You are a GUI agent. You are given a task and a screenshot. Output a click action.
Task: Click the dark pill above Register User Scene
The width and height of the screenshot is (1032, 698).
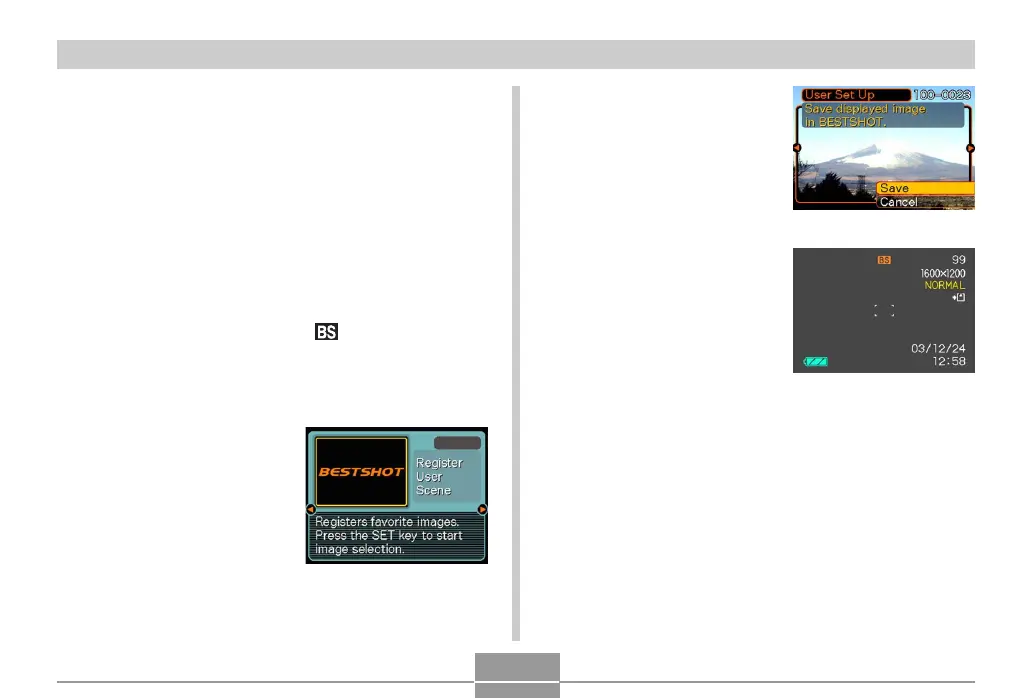point(457,443)
